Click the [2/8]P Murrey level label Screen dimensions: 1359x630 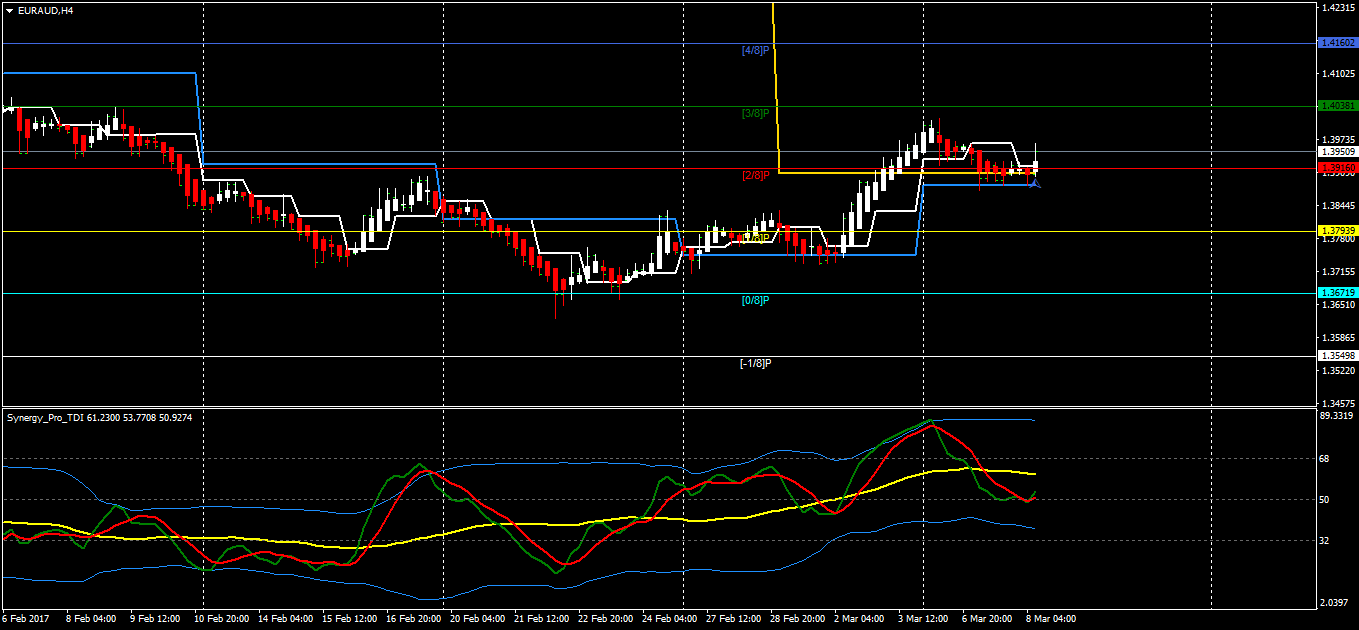755,175
